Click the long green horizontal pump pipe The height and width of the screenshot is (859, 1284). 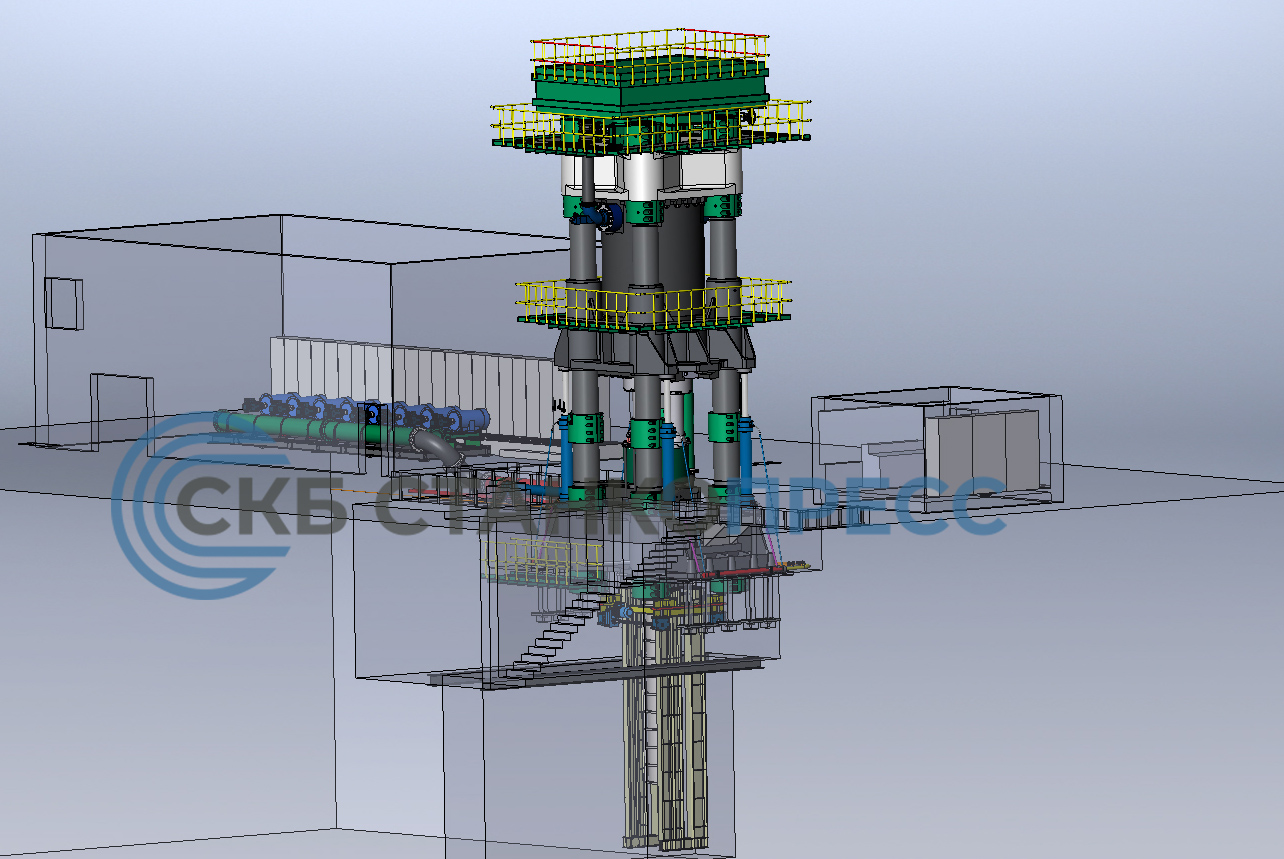(x=300, y=427)
